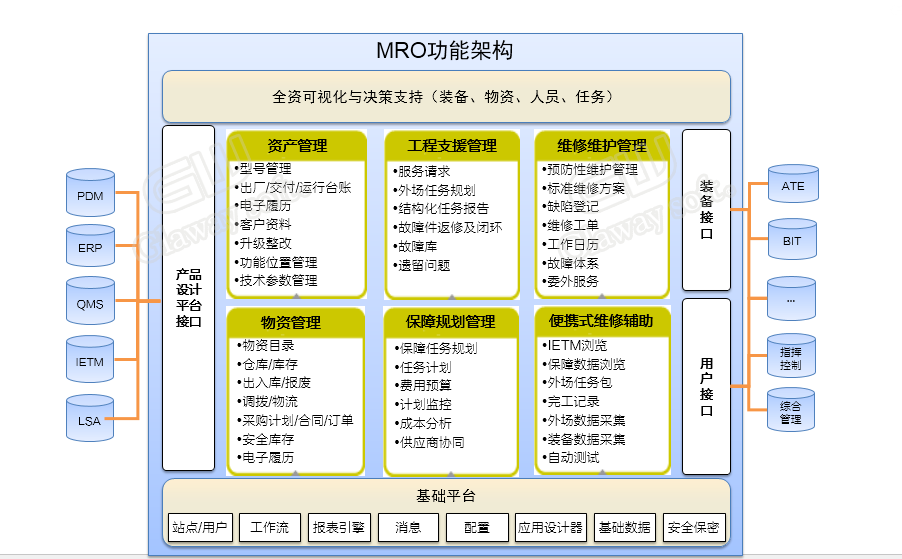
Task: Select 外场数据采集 item
Action: [586, 420]
